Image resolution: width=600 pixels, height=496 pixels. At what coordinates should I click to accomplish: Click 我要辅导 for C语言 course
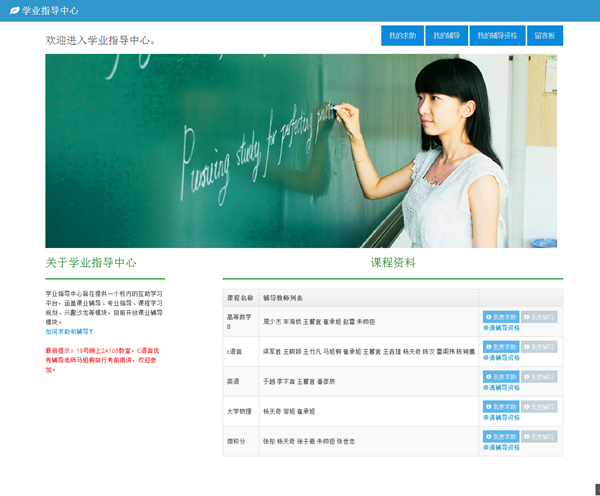coord(539,347)
